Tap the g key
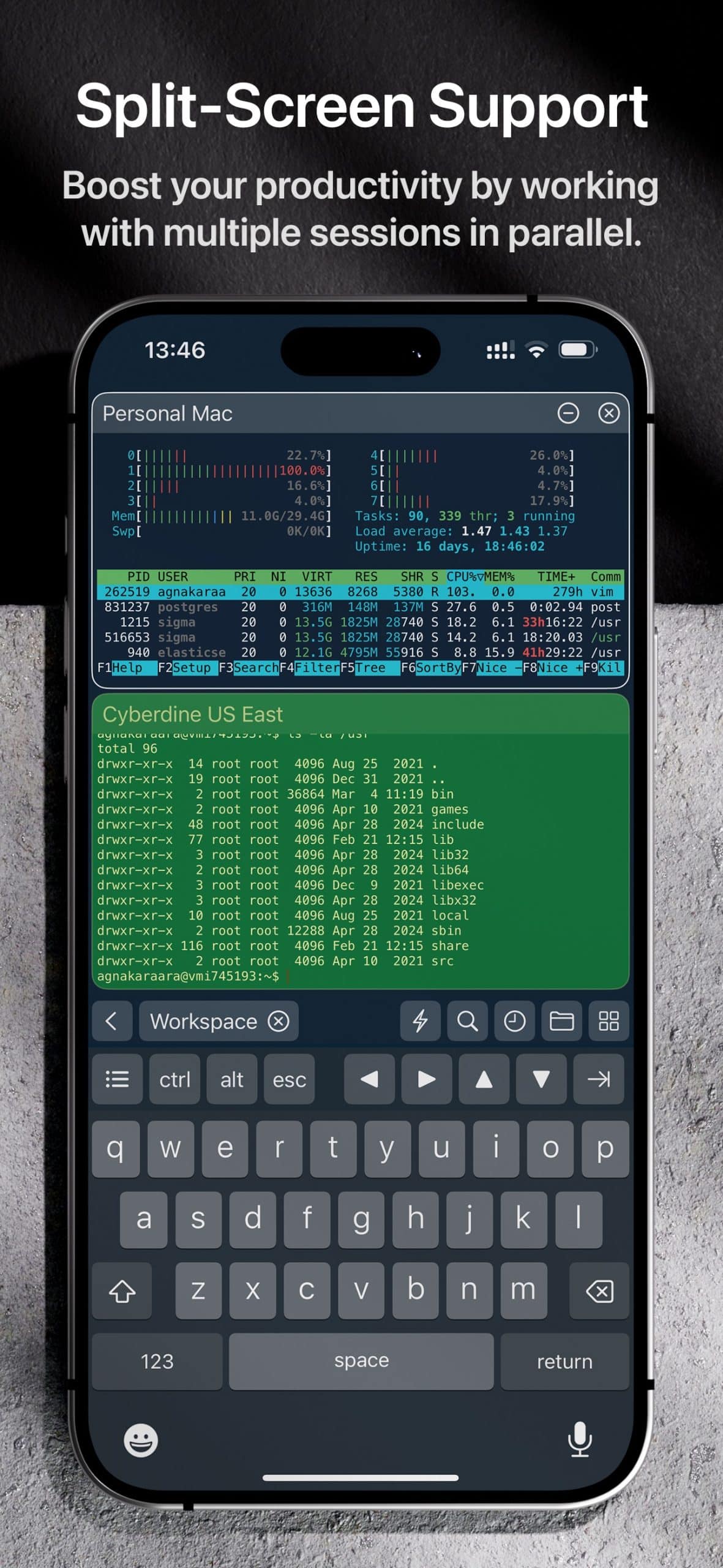Viewport: 723px width, 1568px height. (x=361, y=1220)
